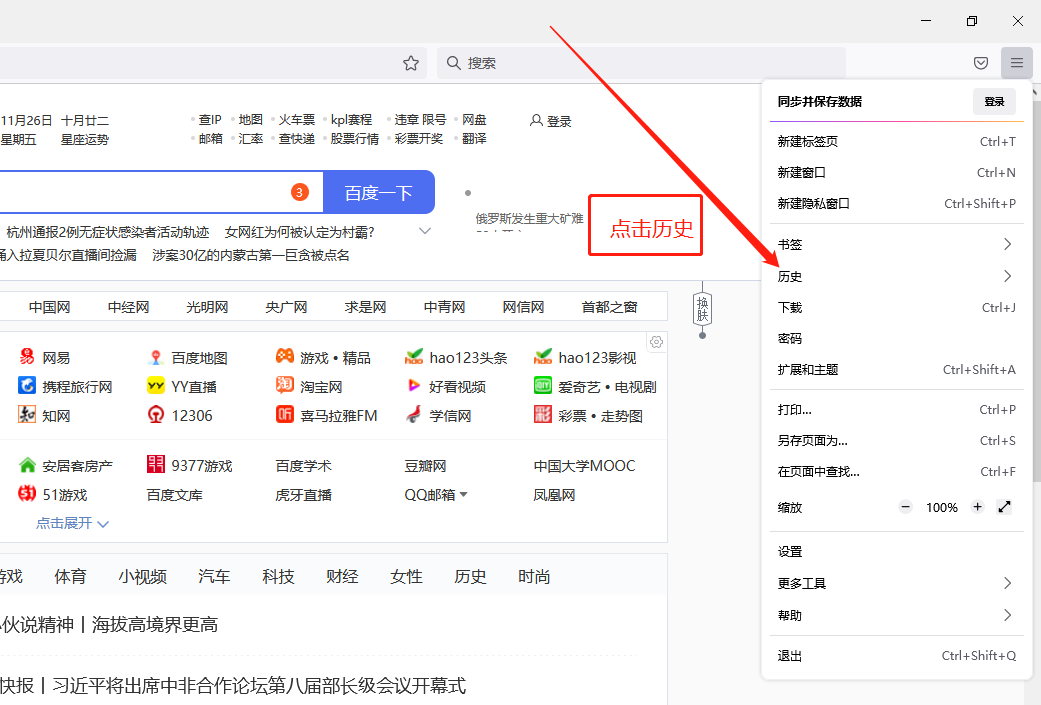Open the 财经 news tab

342,576
